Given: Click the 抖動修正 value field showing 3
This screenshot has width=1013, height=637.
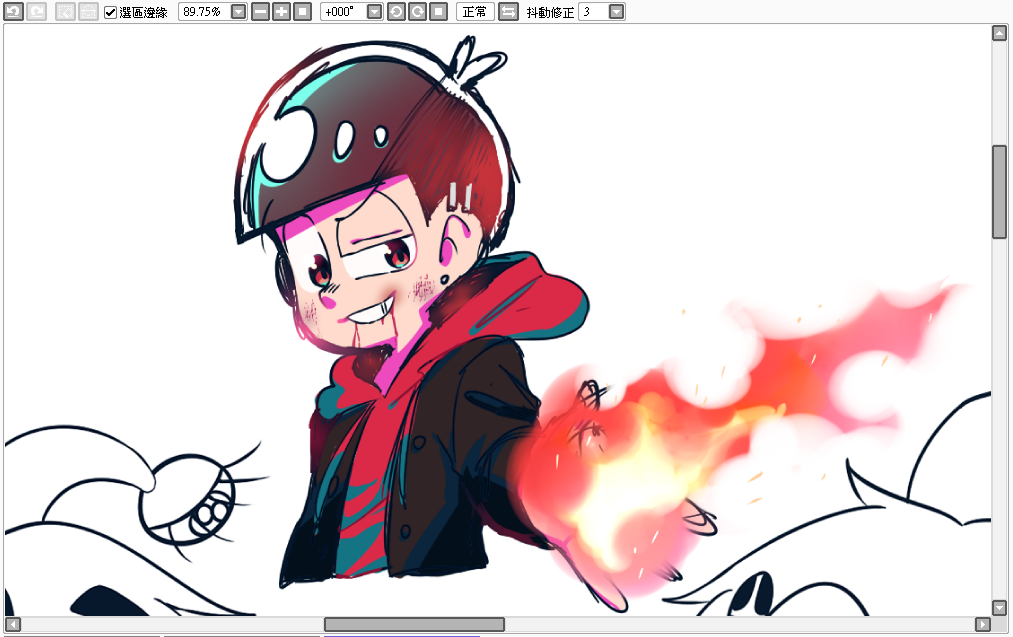Looking at the screenshot, I should pyautogui.click(x=594, y=12).
